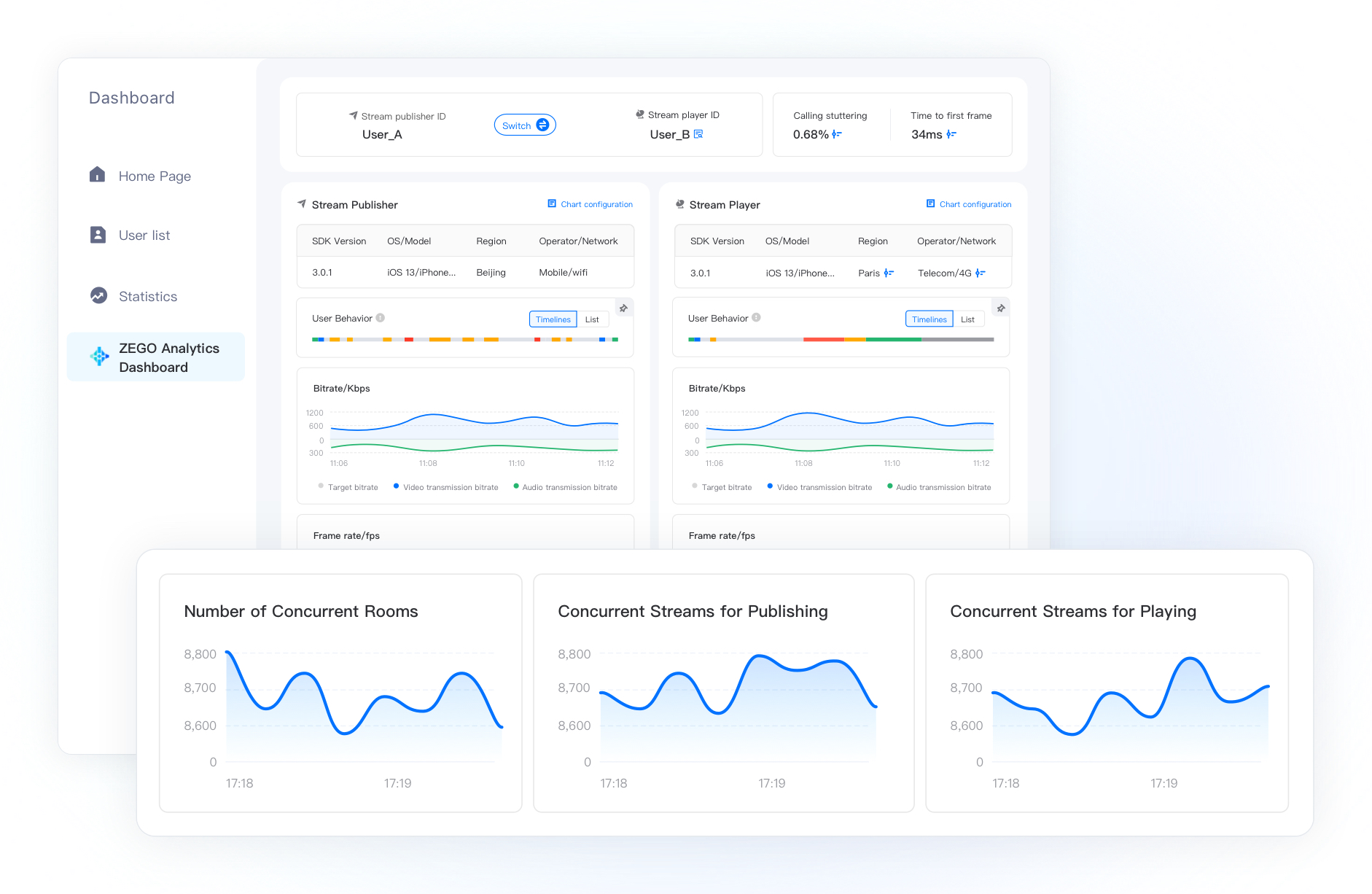Pin the publisher User Behavior card
The height and width of the screenshot is (894, 1372).
point(624,308)
